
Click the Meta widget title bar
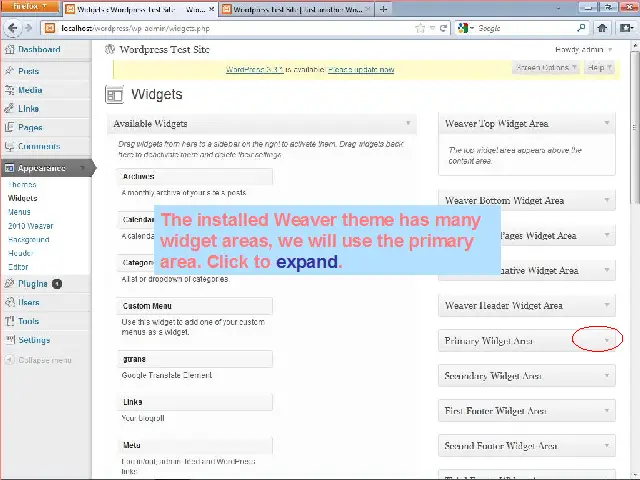[195, 445]
